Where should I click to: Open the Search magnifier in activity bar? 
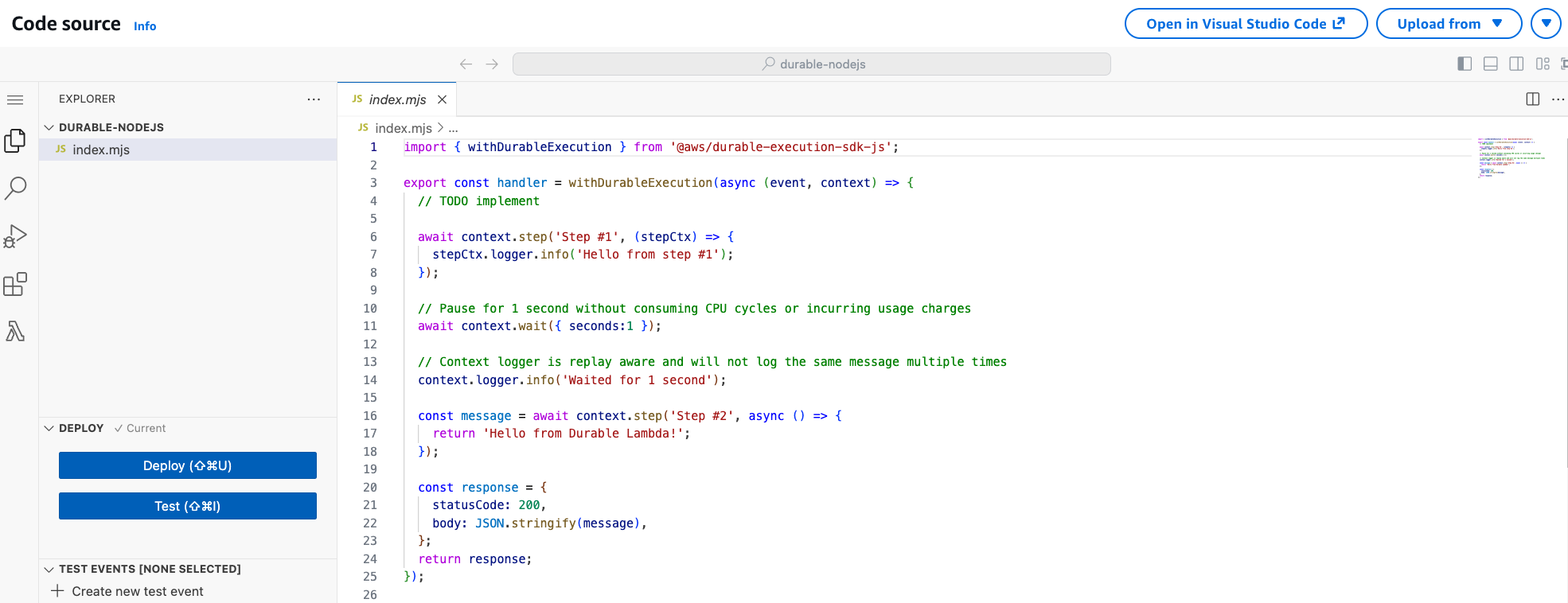pos(15,189)
